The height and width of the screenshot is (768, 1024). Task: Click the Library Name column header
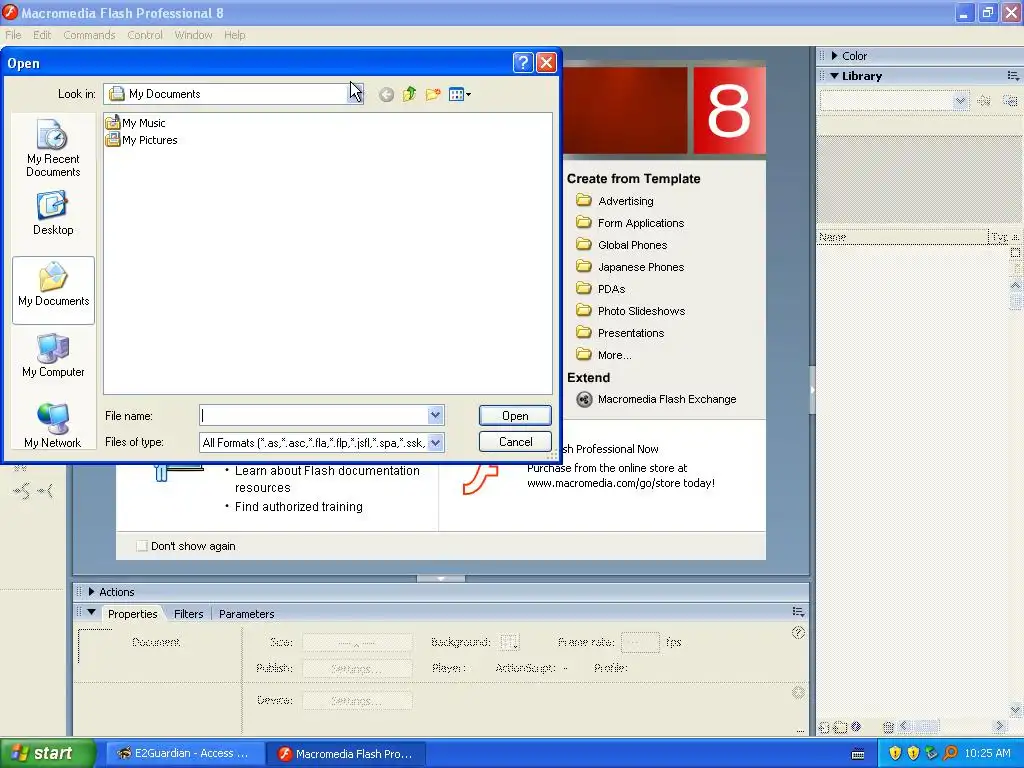902,237
